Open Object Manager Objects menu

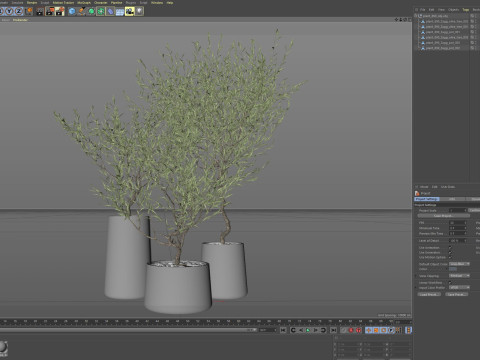453,10
